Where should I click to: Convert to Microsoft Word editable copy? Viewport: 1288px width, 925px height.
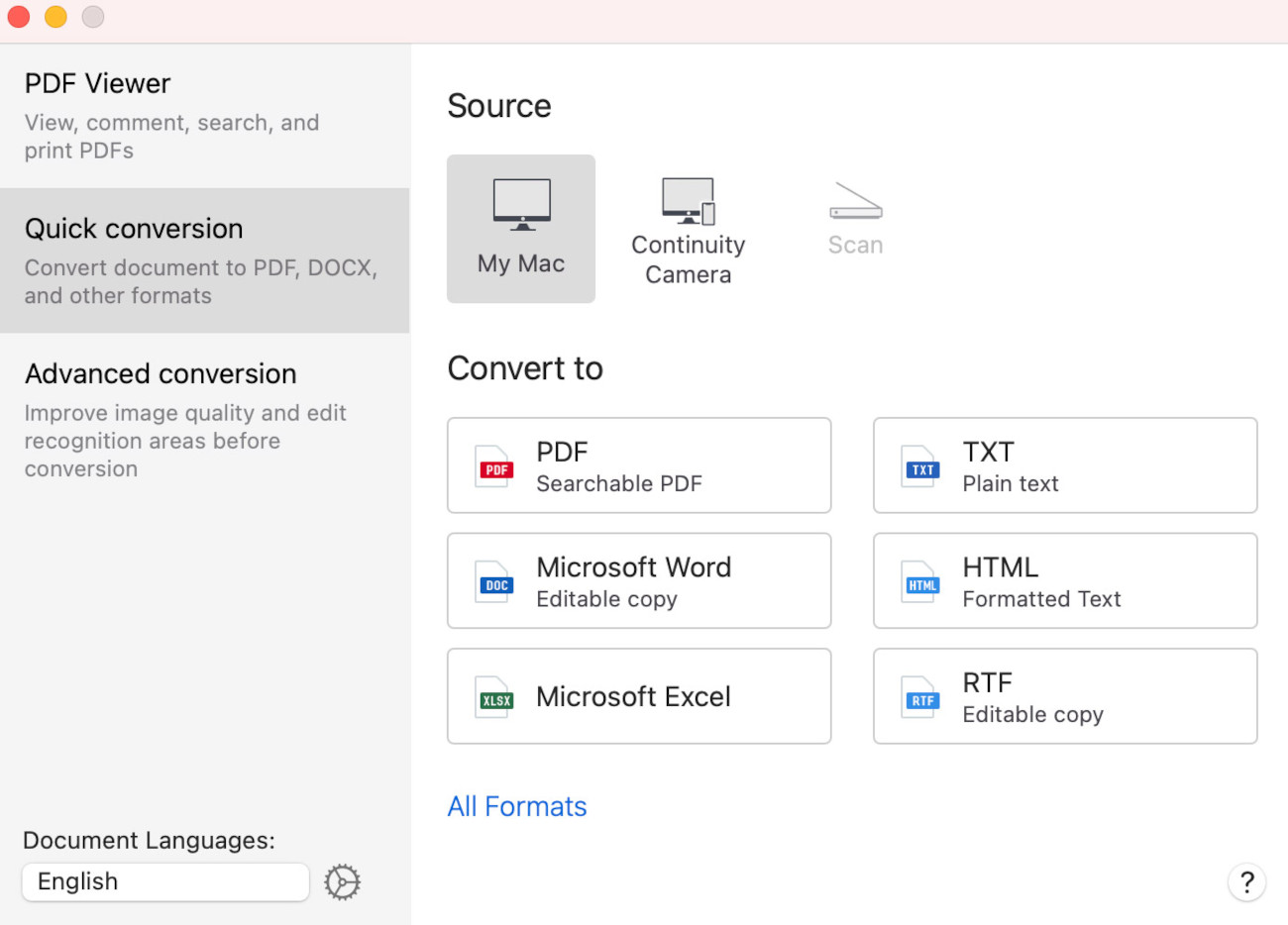[639, 580]
